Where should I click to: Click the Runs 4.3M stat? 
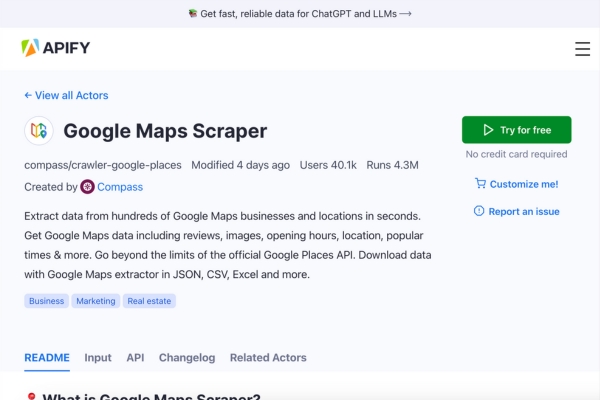[393, 165]
